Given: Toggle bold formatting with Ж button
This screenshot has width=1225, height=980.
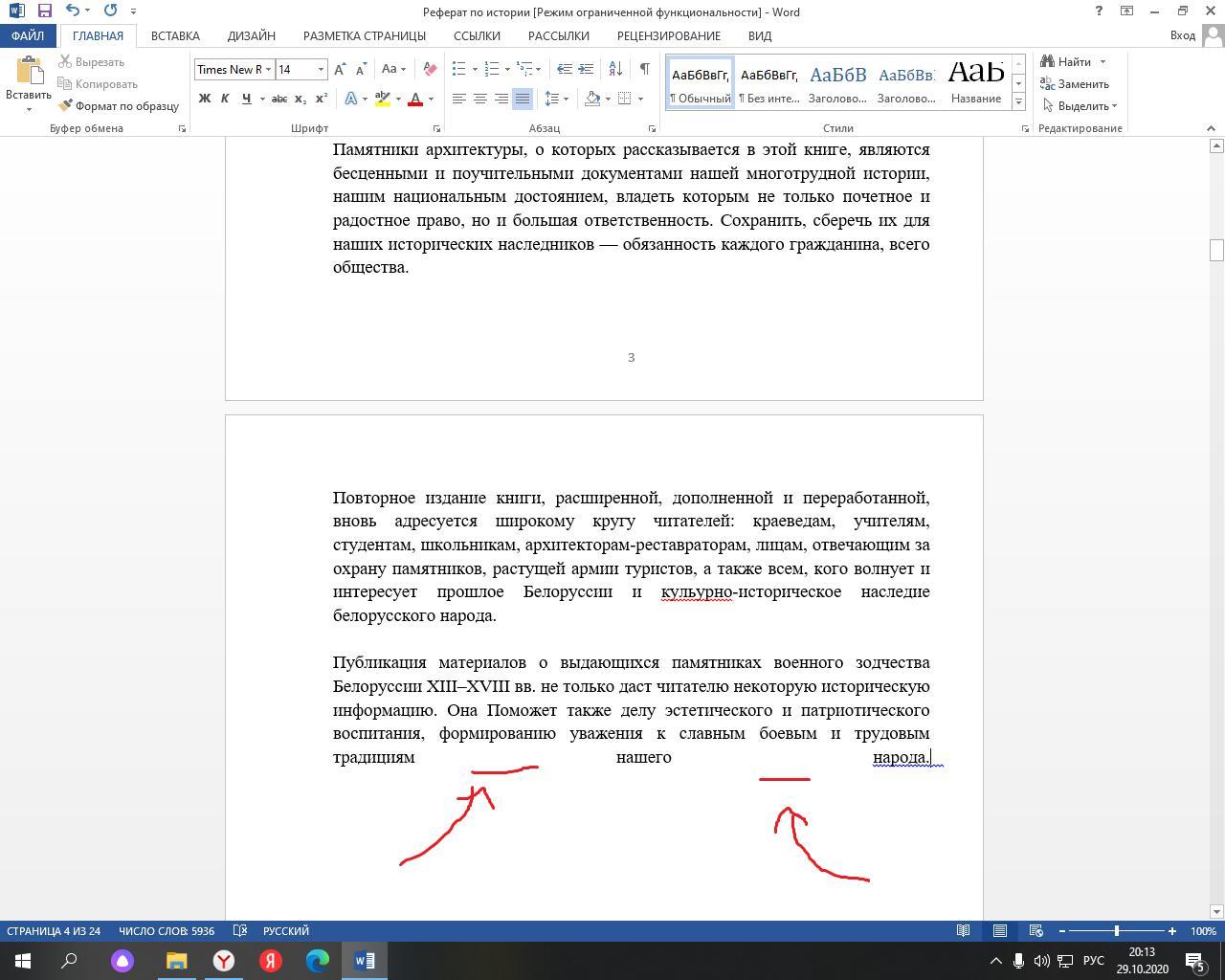Looking at the screenshot, I should coord(204,99).
